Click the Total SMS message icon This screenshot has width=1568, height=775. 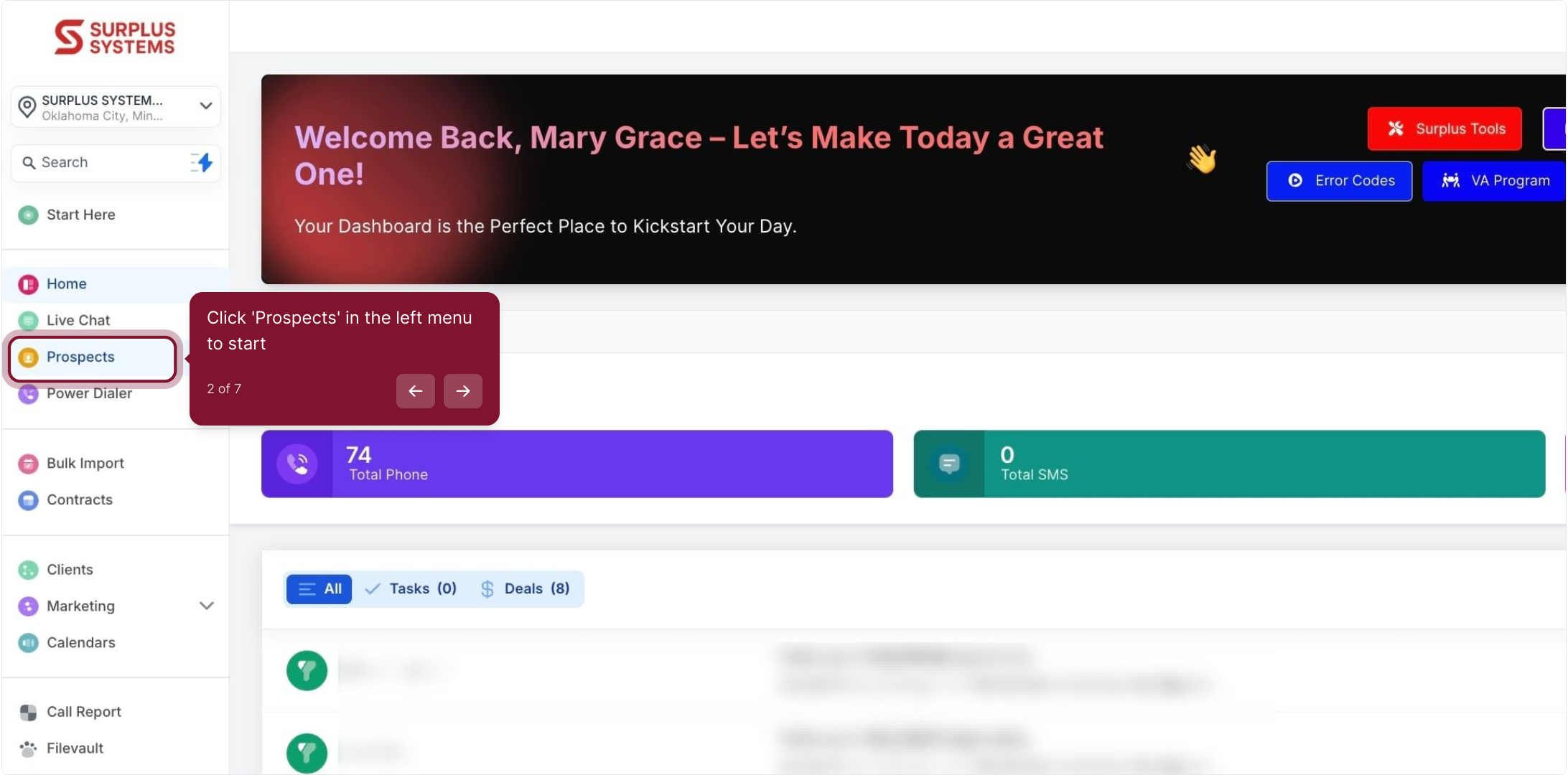pyautogui.click(x=949, y=464)
